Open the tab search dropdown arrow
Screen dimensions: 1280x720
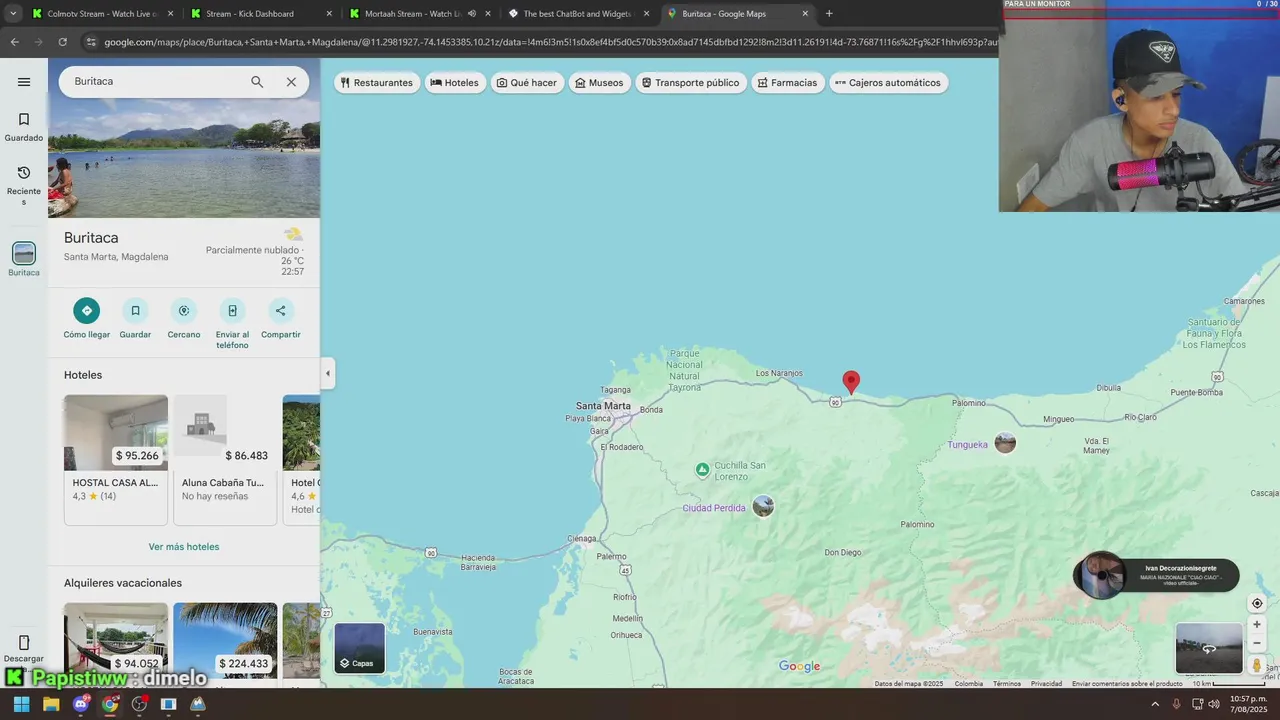click(12, 14)
